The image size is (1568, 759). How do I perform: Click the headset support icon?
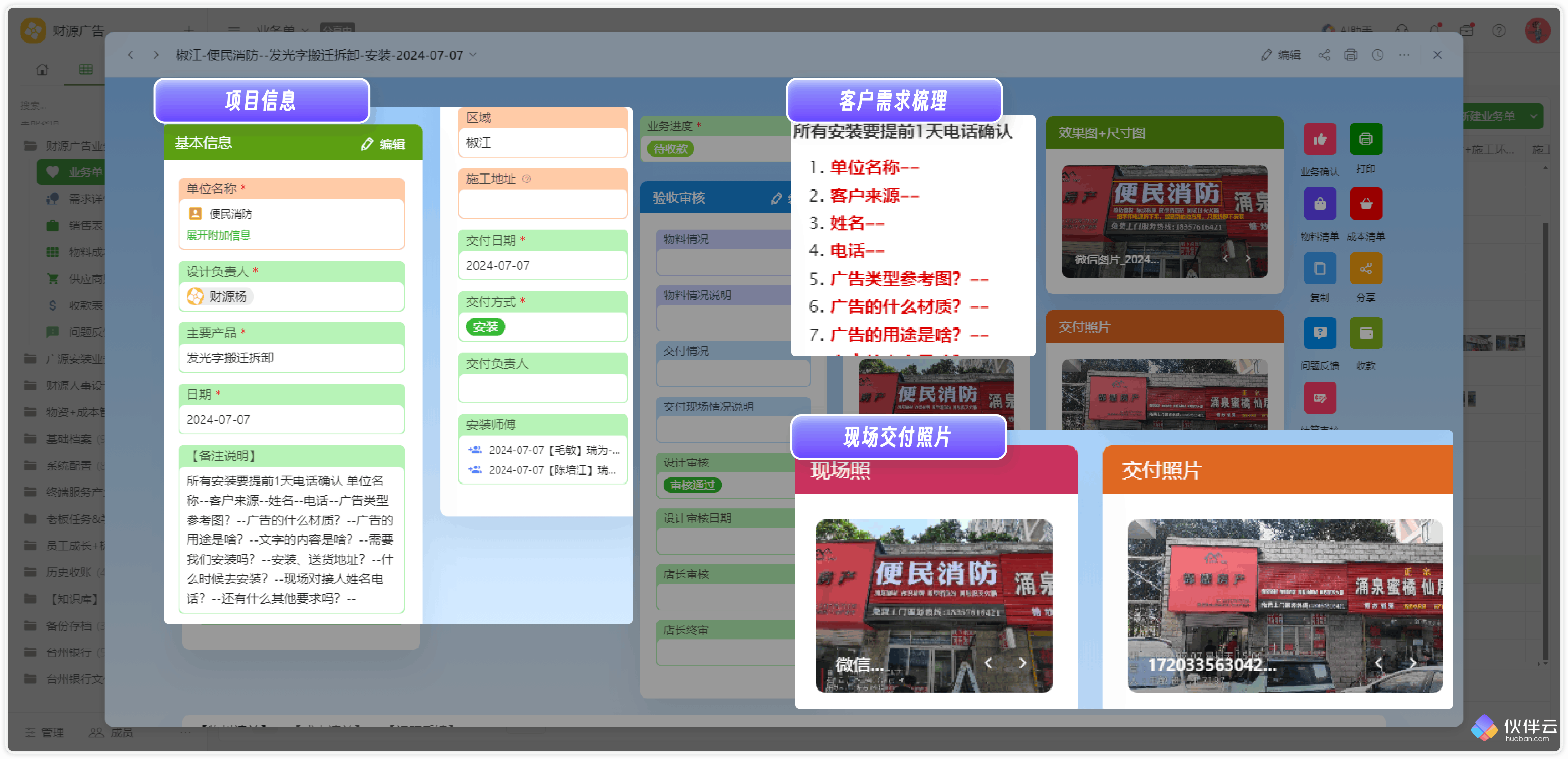pyautogui.click(x=1402, y=31)
